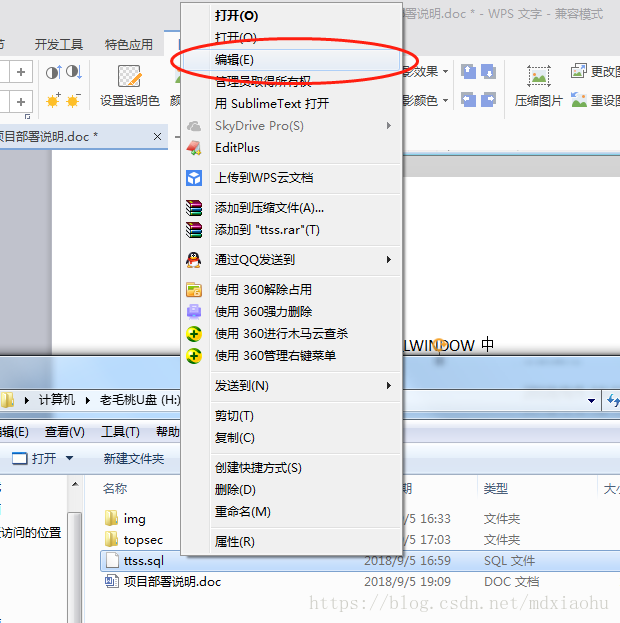The height and width of the screenshot is (623, 620).
Task: Open the dropdown arrow next to 打开
Action: point(70,458)
